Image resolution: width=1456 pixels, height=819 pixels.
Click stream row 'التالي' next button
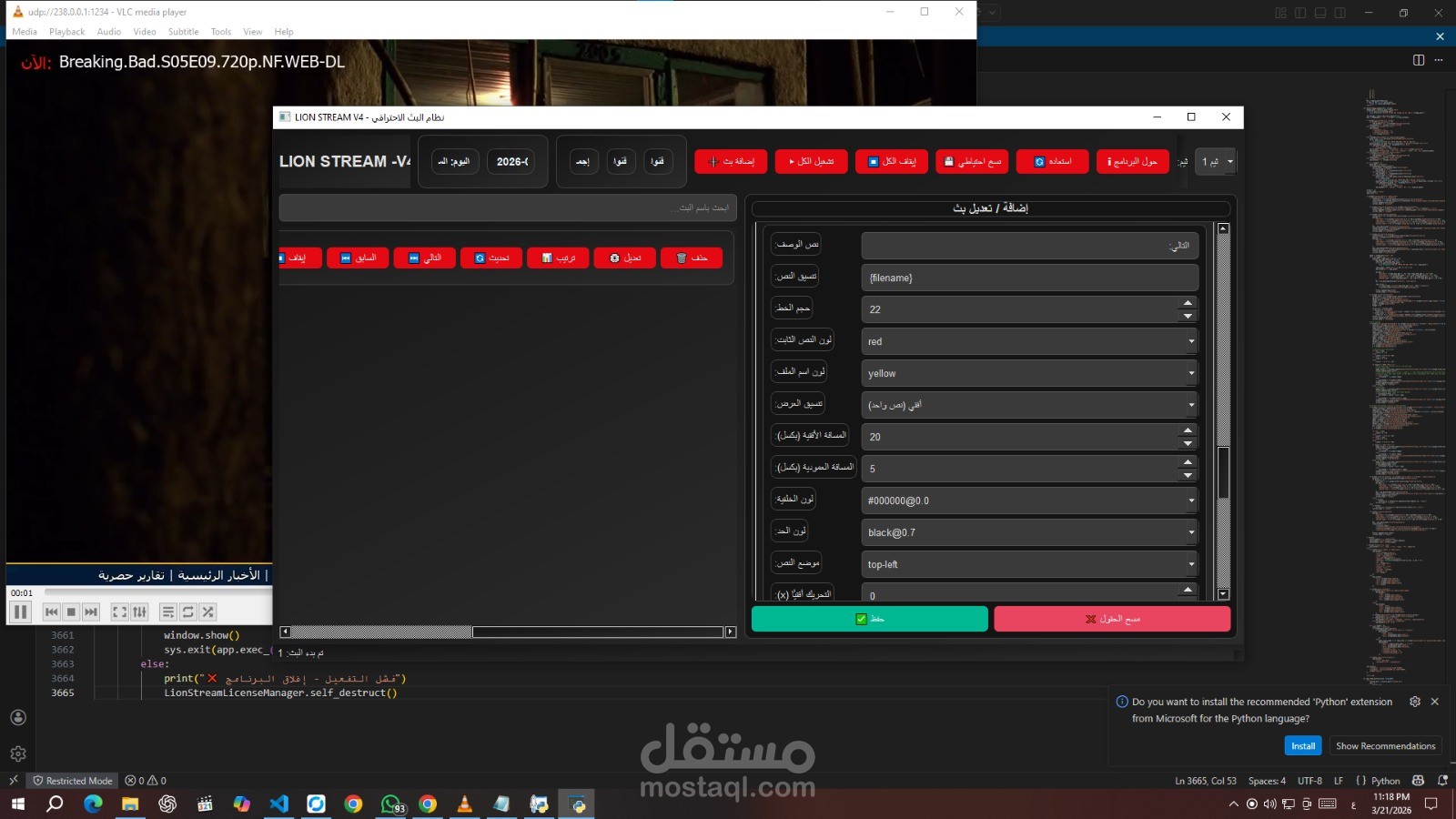pyautogui.click(x=424, y=258)
